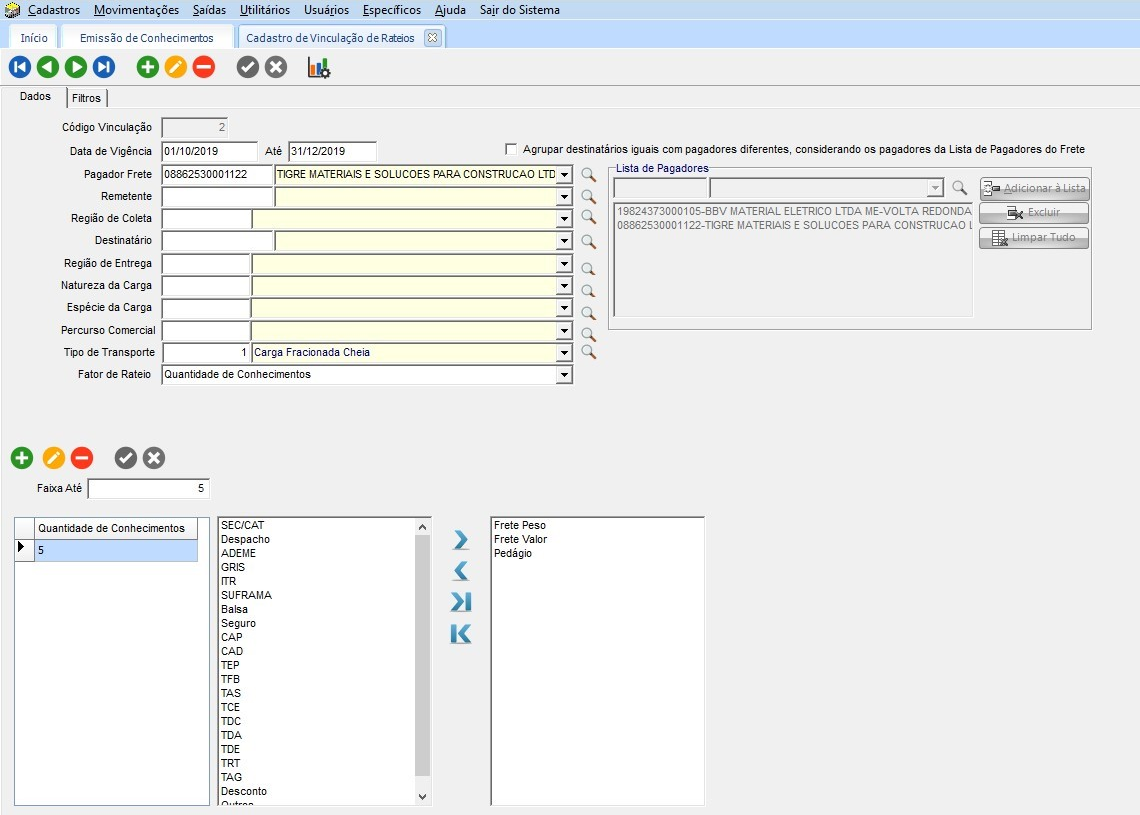Expand the Fator de Rateio dropdown

[564, 375]
